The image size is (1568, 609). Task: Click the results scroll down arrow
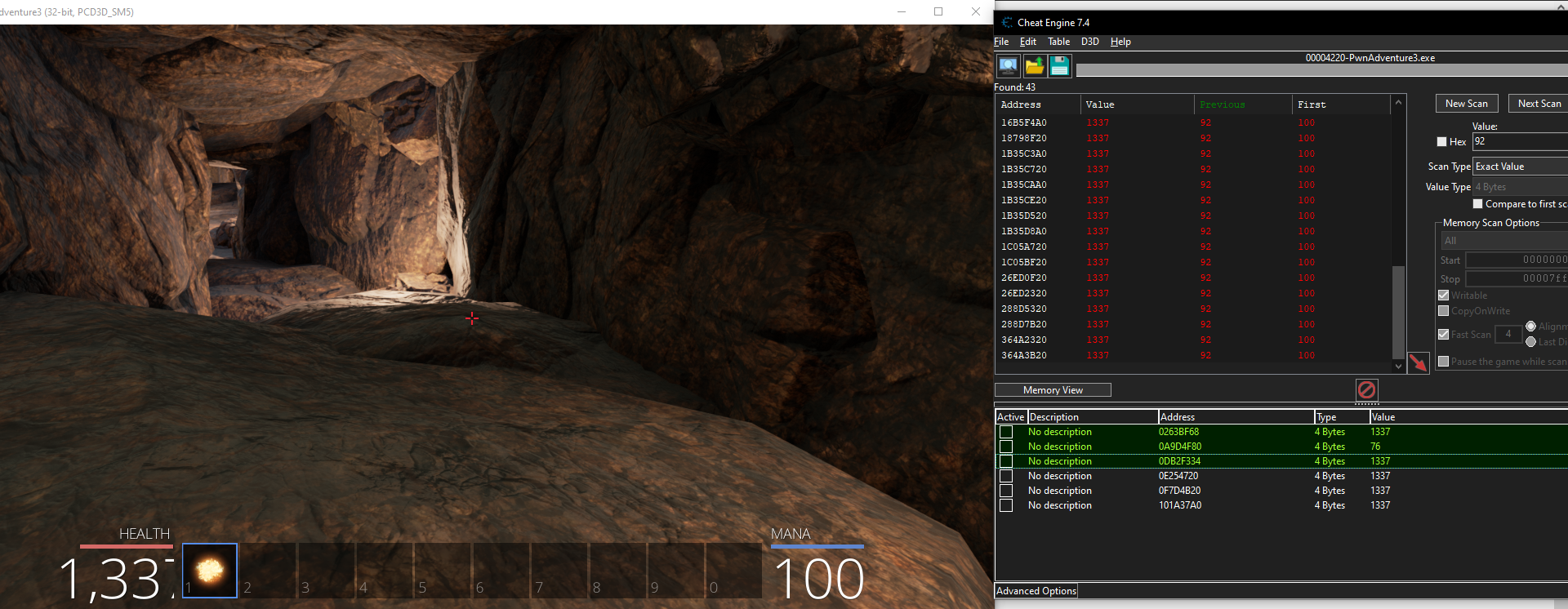tap(1398, 366)
